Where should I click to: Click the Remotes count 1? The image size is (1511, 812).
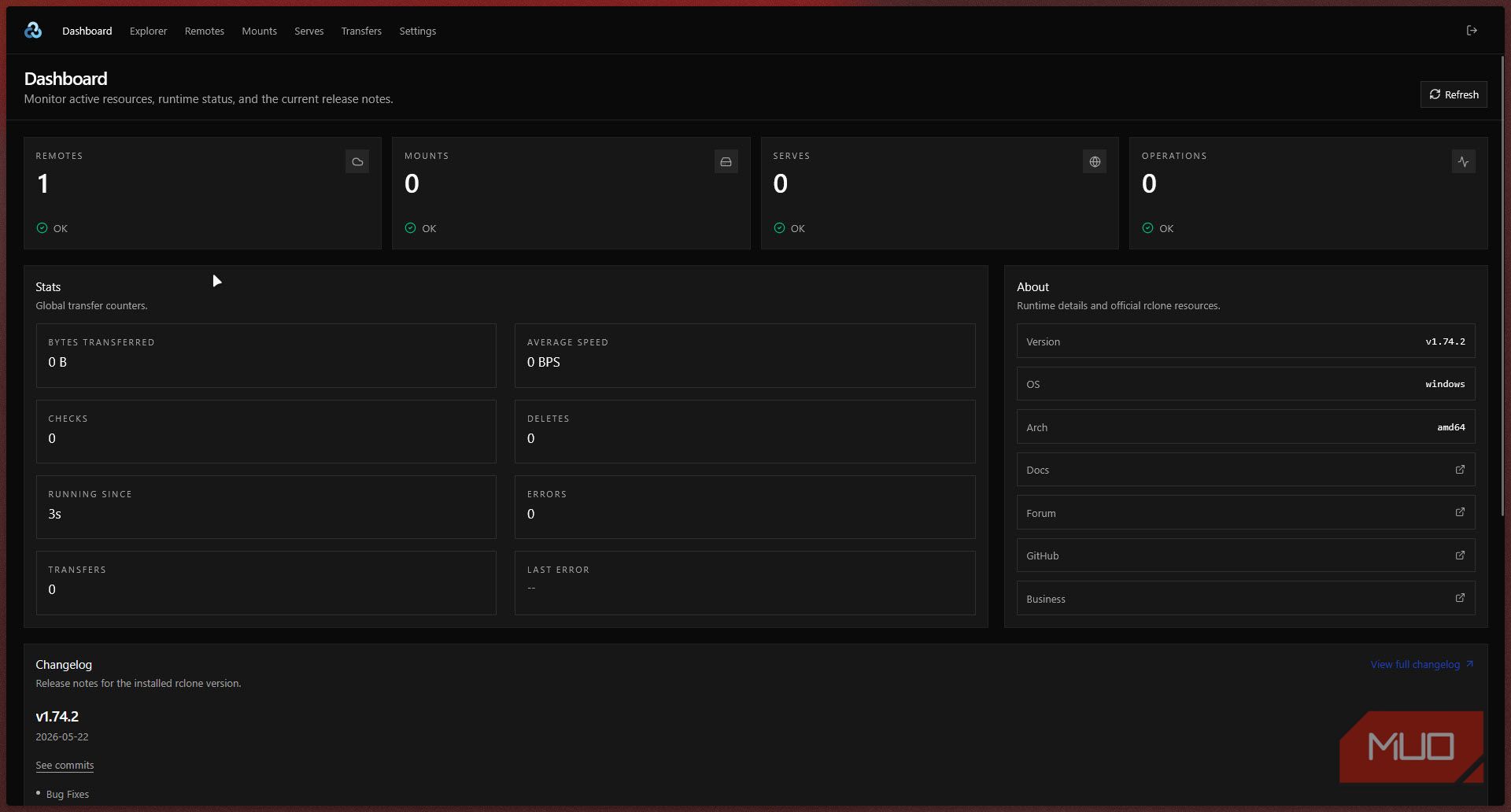tap(43, 183)
